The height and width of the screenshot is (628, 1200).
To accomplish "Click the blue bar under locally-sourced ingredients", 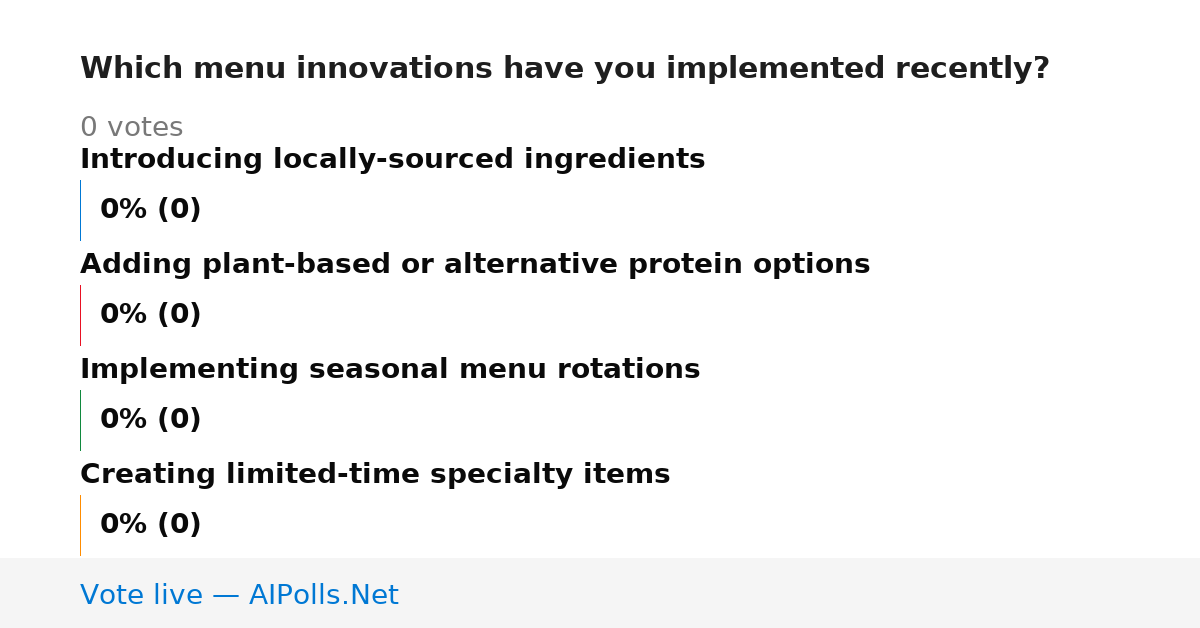I will click(80, 210).
